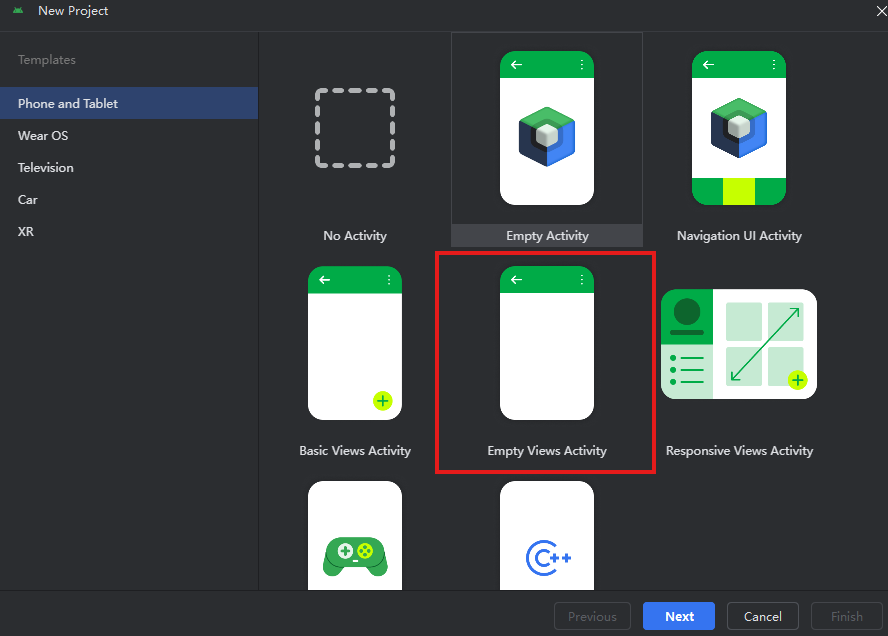Click the Cancel button
Screen dimensions: 888x636
(x=762, y=616)
